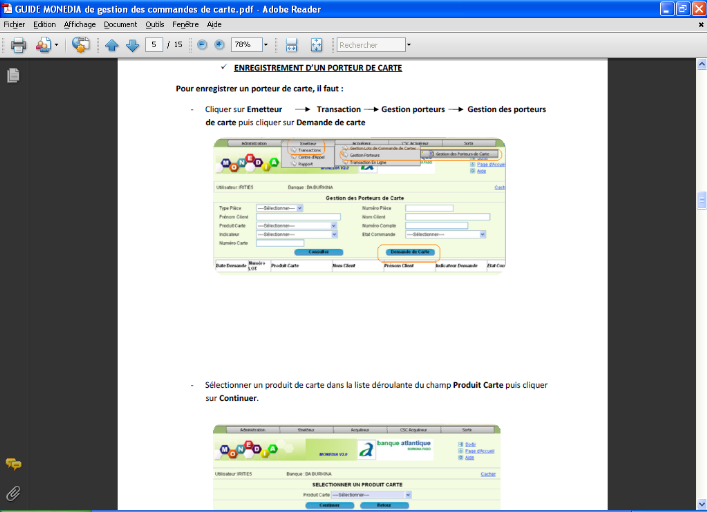Click the scroll up arrow of scrollbar
The height and width of the screenshot is (512, 707).
tap(702, 64)
